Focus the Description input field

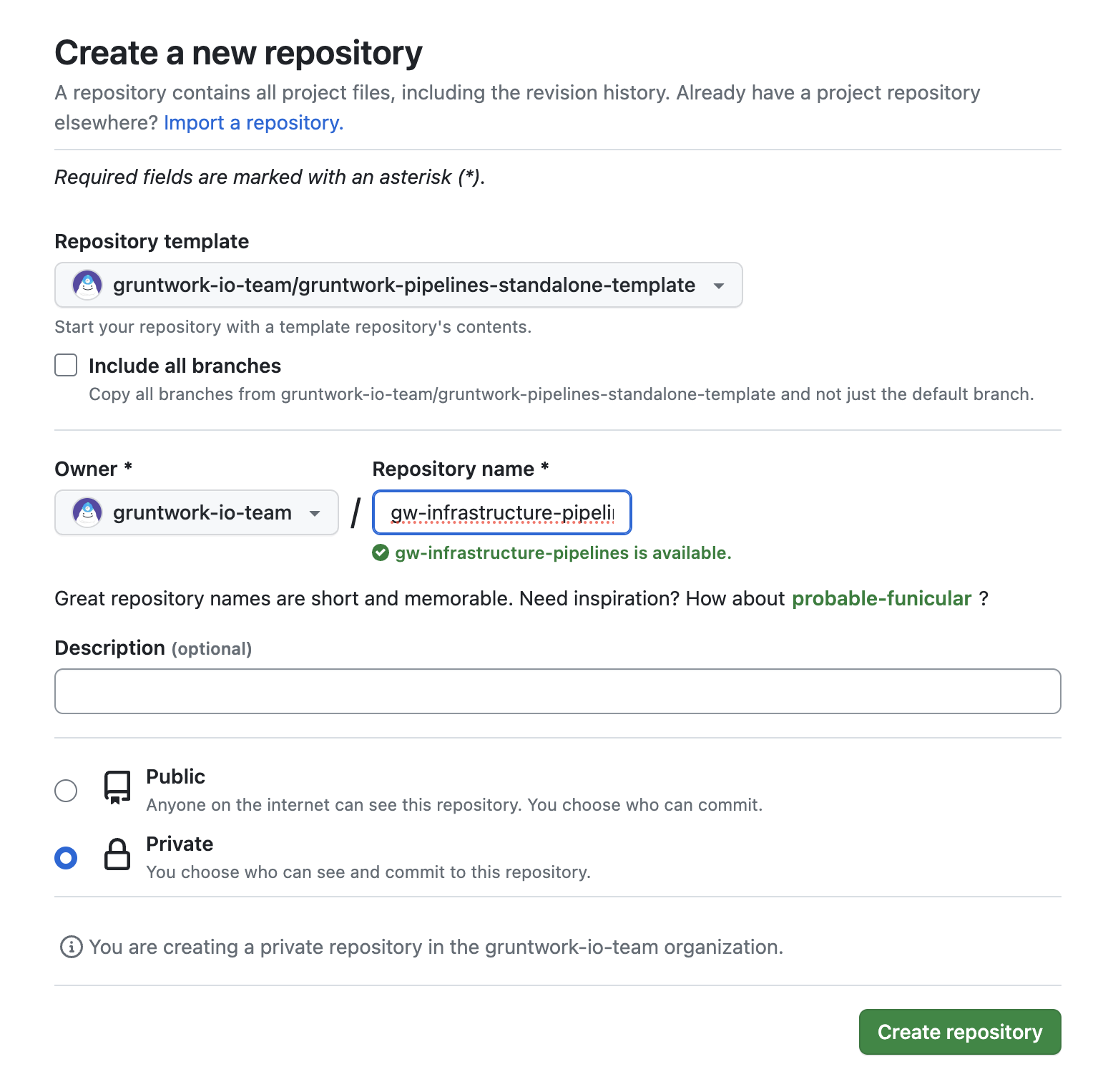(x=556, y=691)
